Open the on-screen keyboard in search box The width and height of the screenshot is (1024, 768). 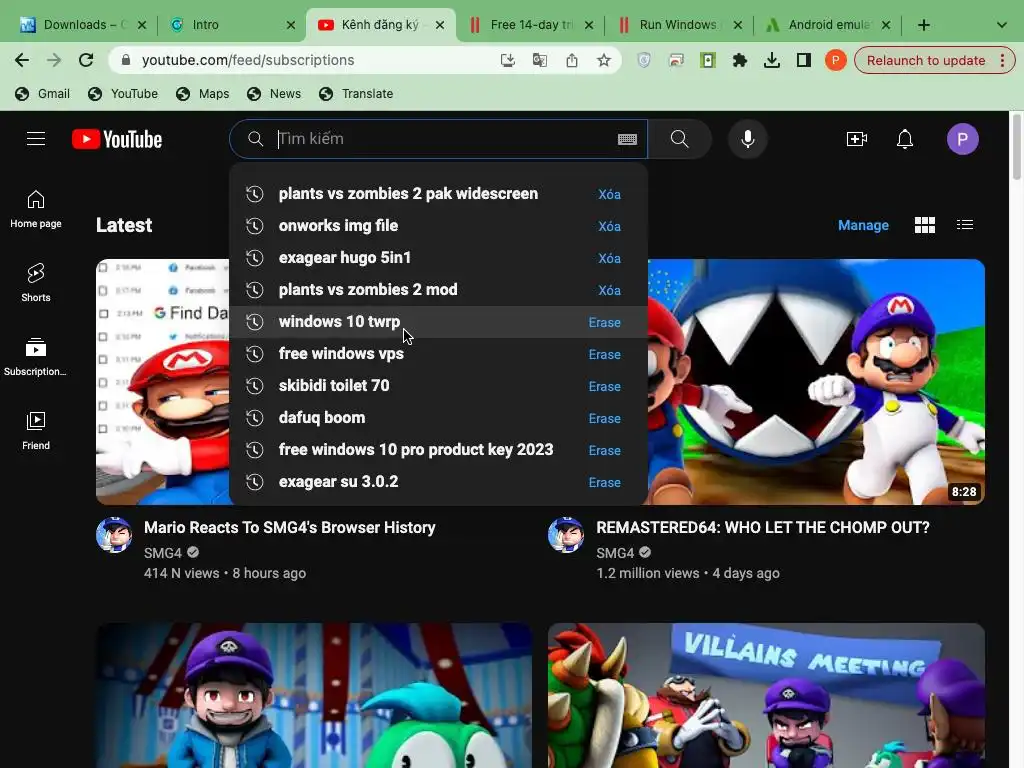[627, 139]
